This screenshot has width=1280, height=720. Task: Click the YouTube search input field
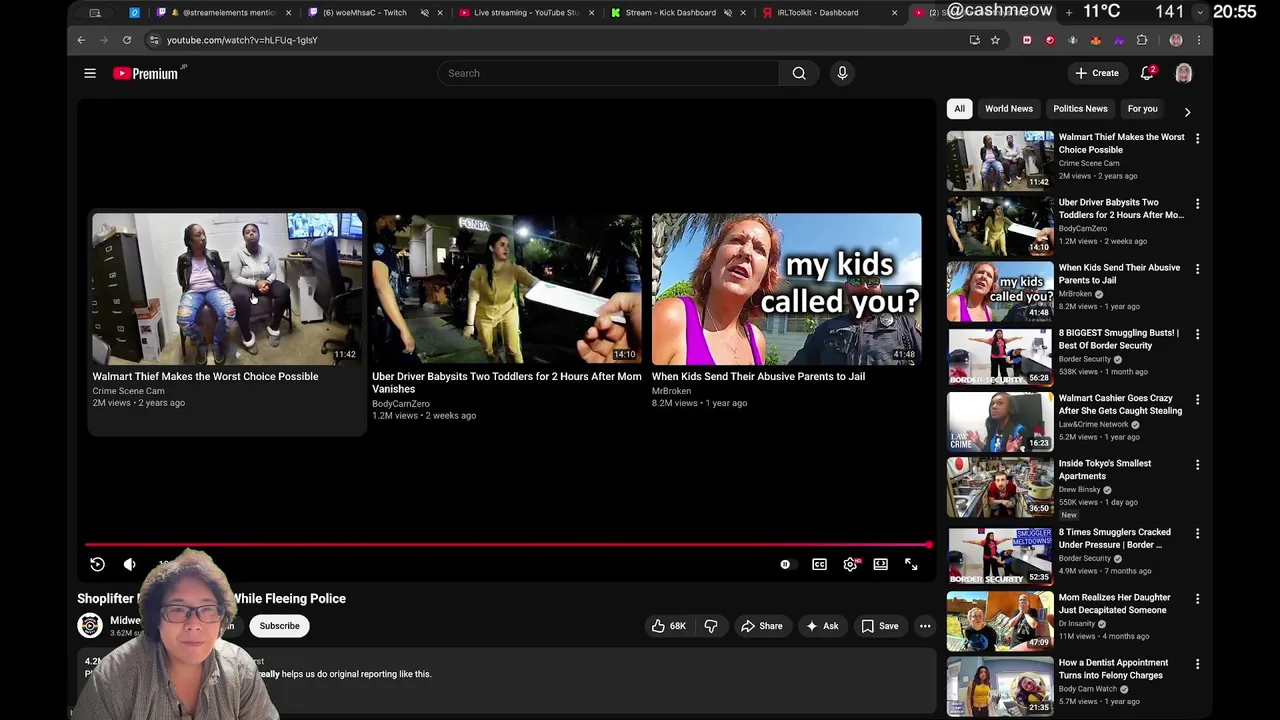point(607,73)
